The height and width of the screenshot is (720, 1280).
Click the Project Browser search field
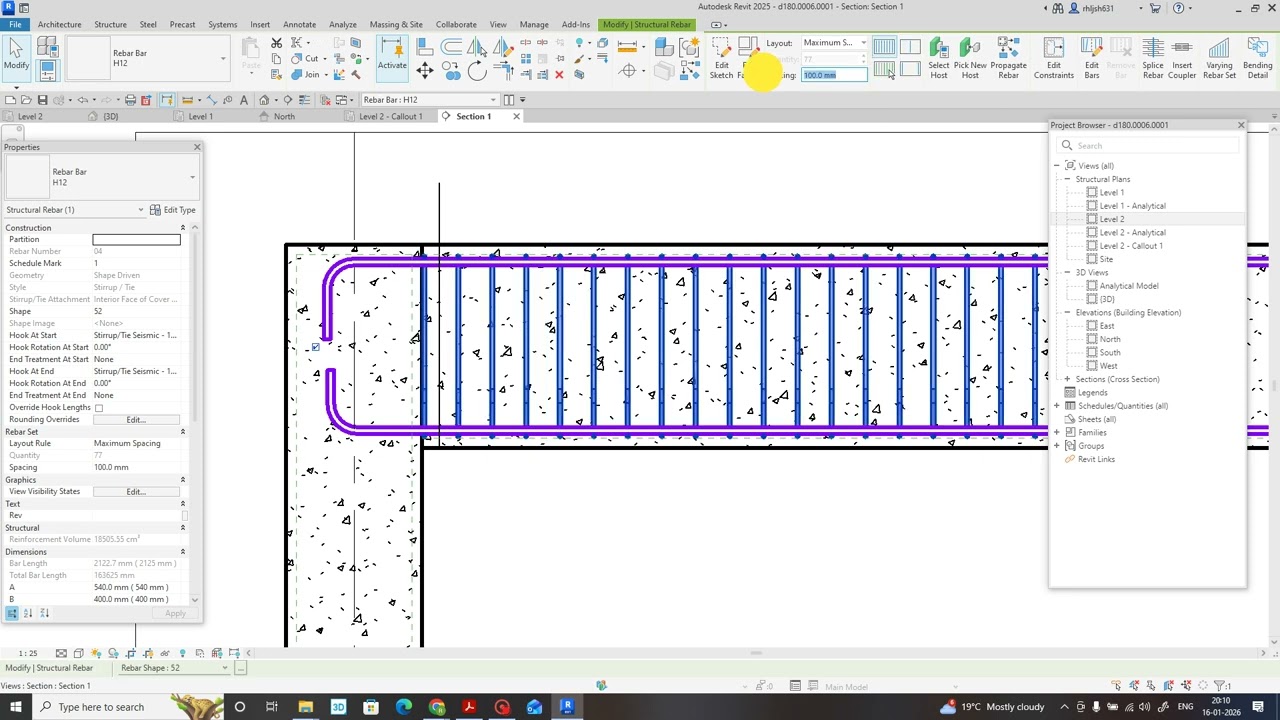point(1147,146)
